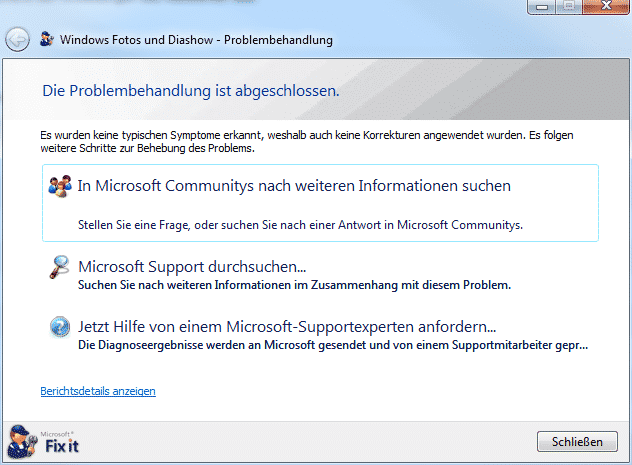
Task: Go back using the round arrow button
Action: point(17,39)
